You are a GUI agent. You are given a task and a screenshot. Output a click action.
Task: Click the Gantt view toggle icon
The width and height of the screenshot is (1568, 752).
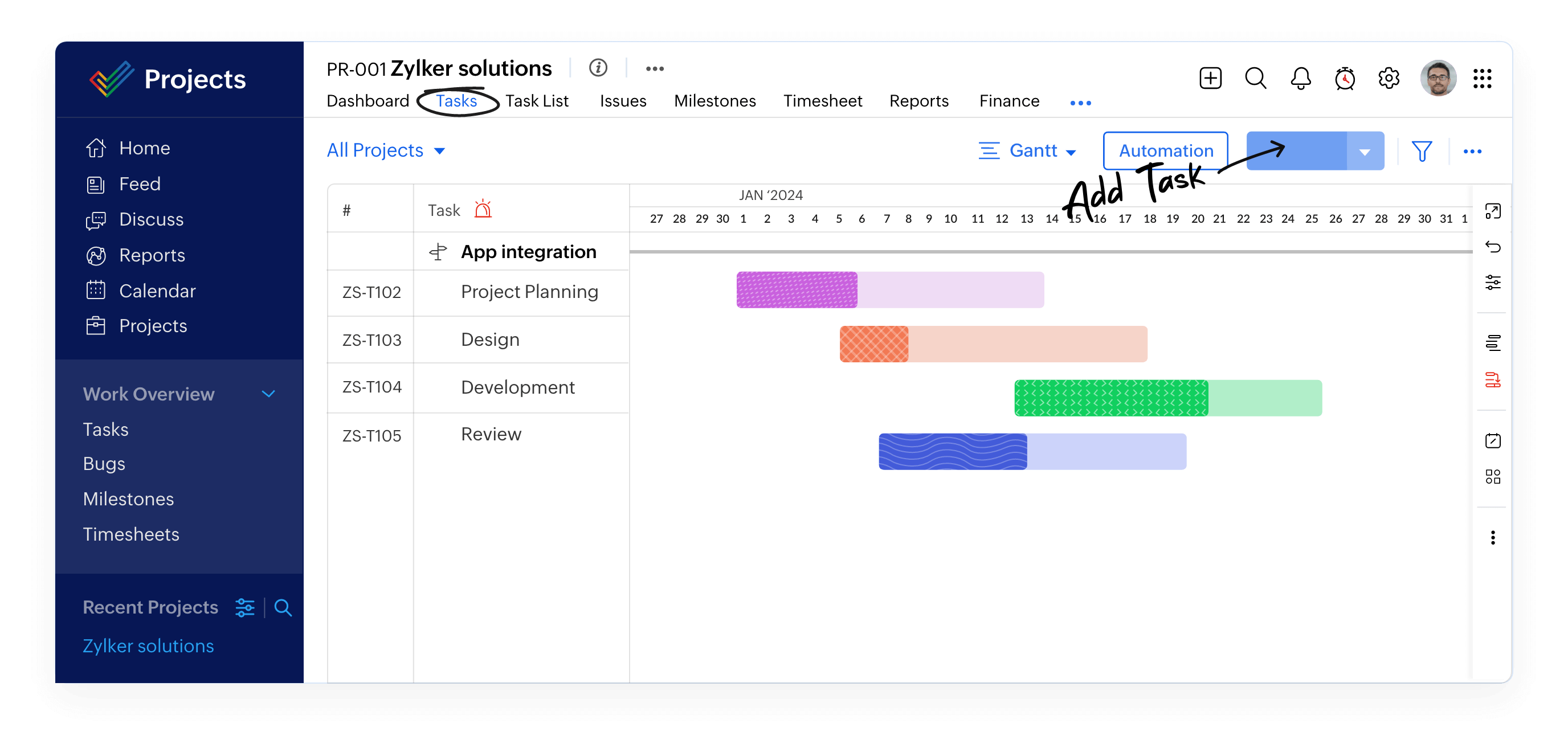pos(988,150)
